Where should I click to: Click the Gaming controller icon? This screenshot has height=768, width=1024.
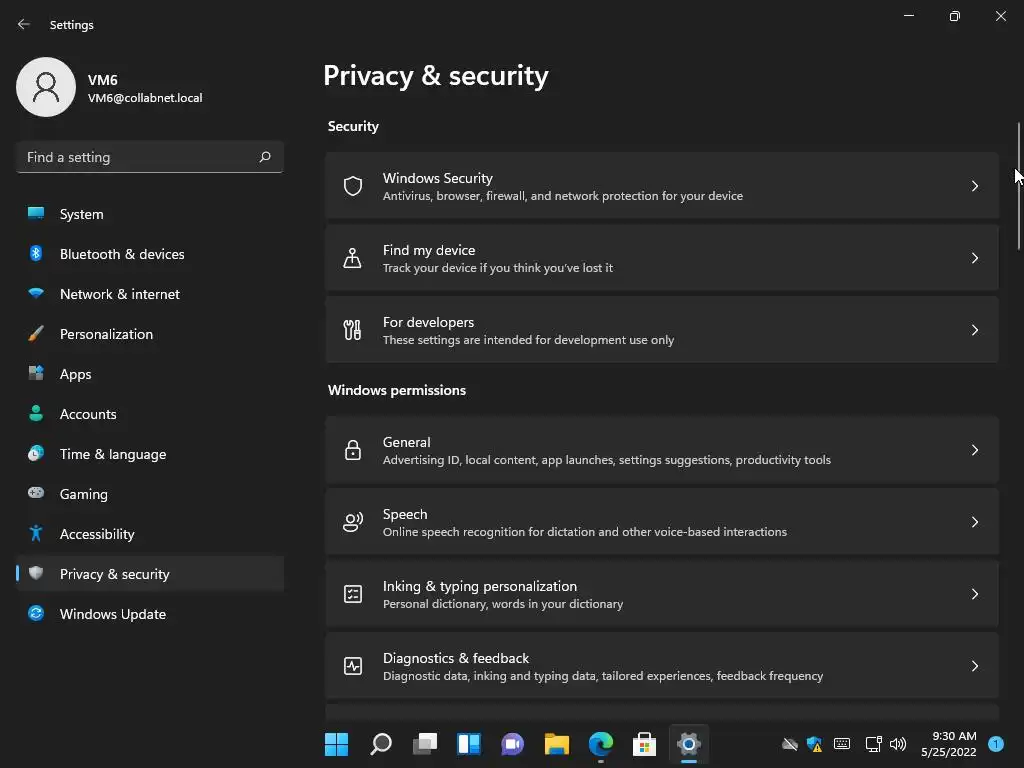point(36,493)
